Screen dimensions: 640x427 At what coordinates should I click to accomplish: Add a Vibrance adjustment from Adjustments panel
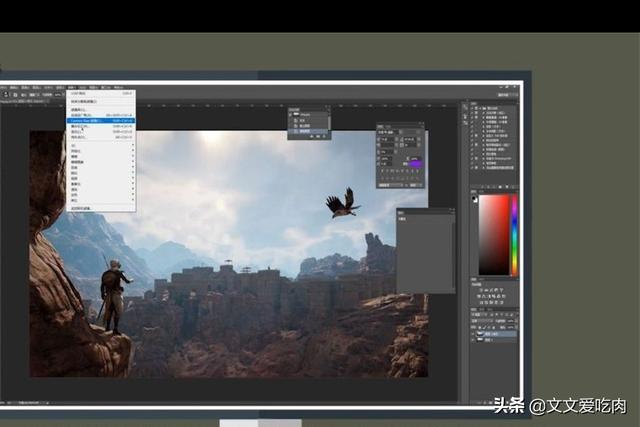(x=501, y=289)
